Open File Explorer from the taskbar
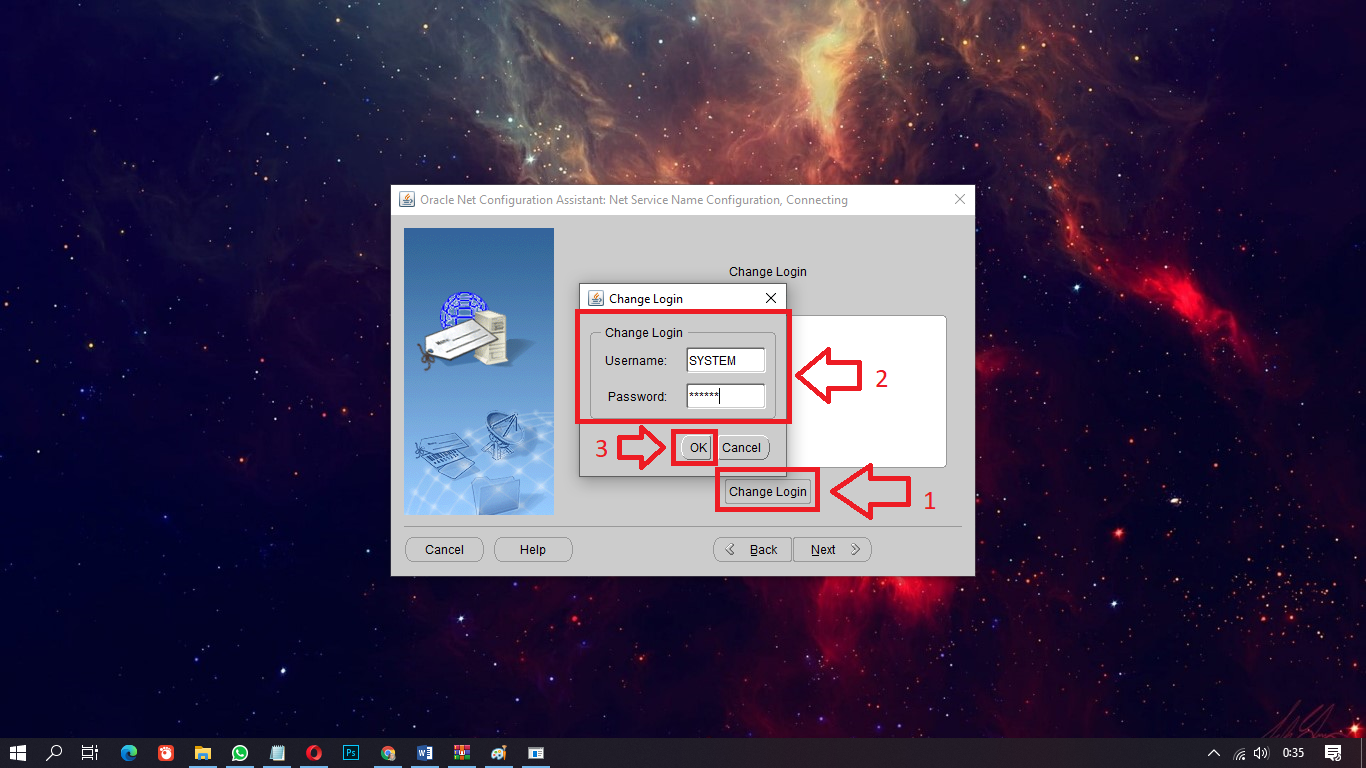This screenshot has height=768, width=1366. (203, 753)
